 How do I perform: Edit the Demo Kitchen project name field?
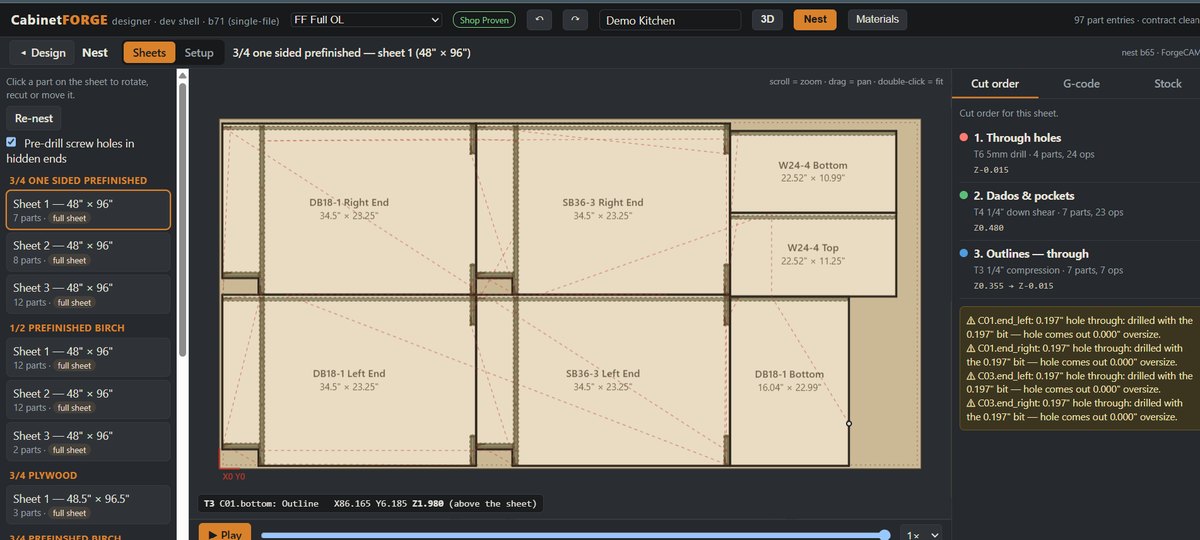[x=670, y=20]
